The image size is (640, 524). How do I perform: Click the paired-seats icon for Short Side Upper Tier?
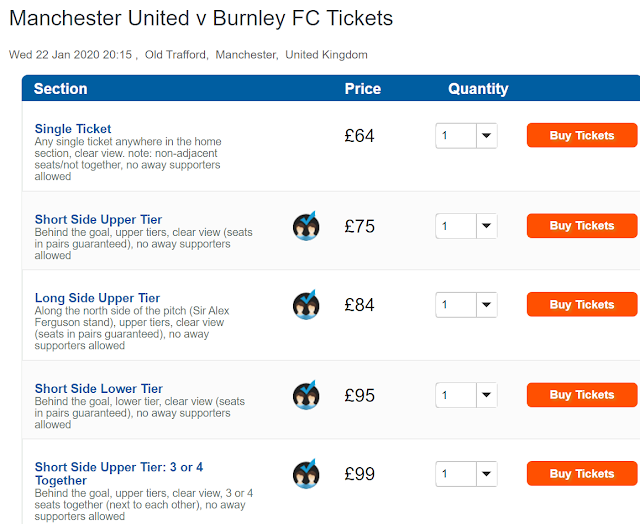click(x=306, y=226)
